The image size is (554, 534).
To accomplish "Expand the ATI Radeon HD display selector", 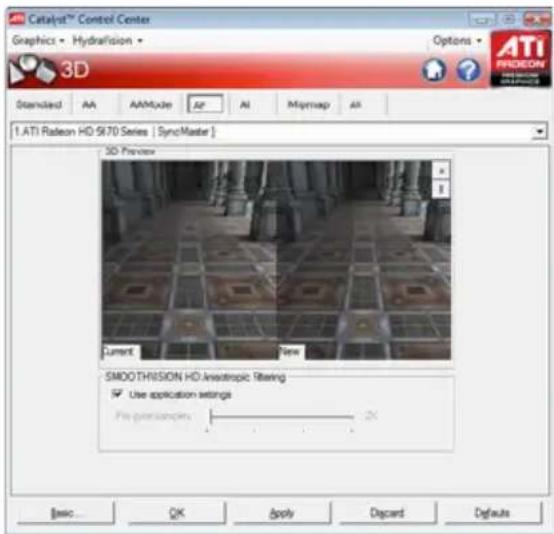I will point(540,132).
